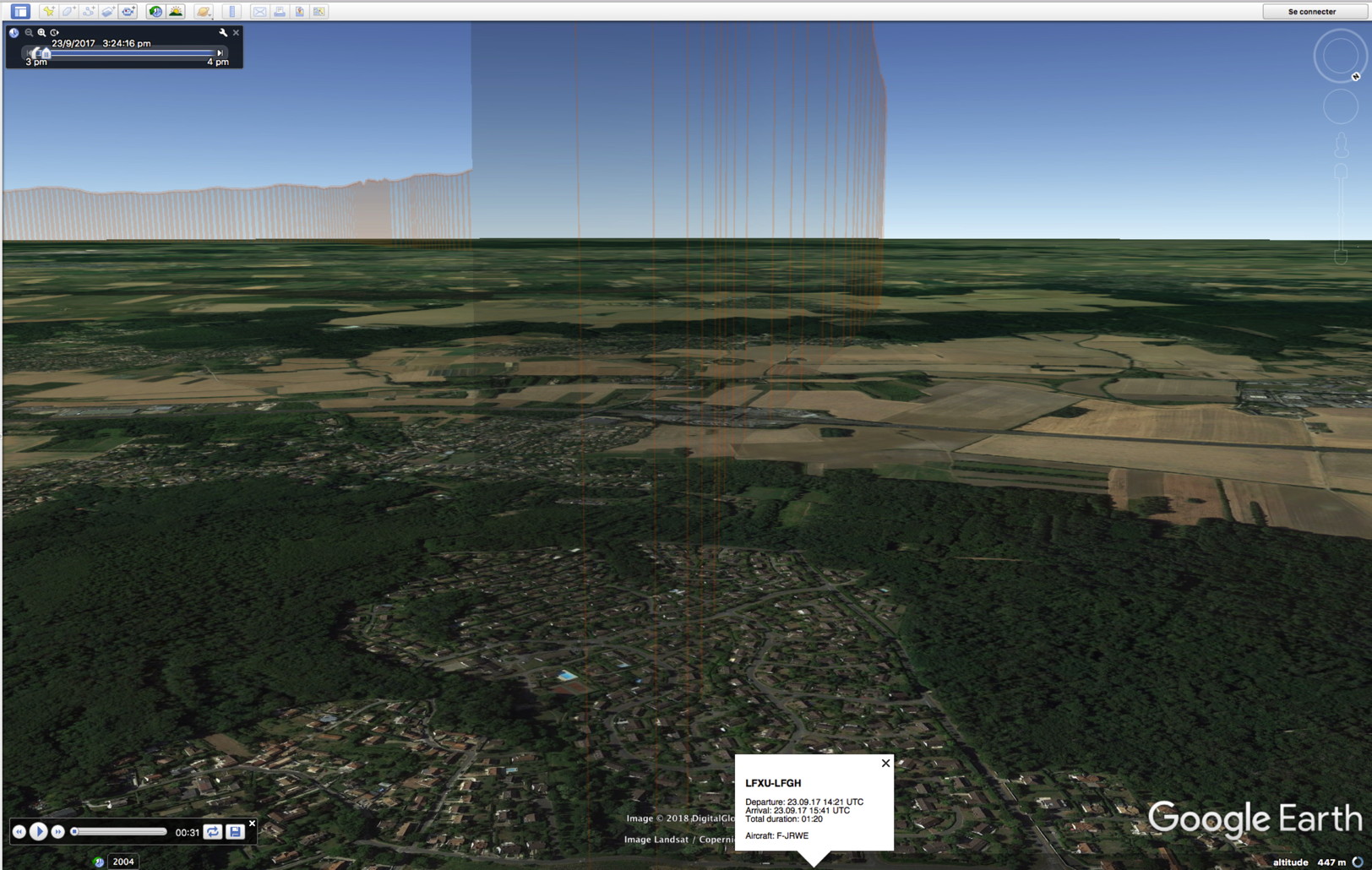The height and width of the screenshot is (870, 1372).
Task: Add a path from the toolbar
Action: click(88, 11)
